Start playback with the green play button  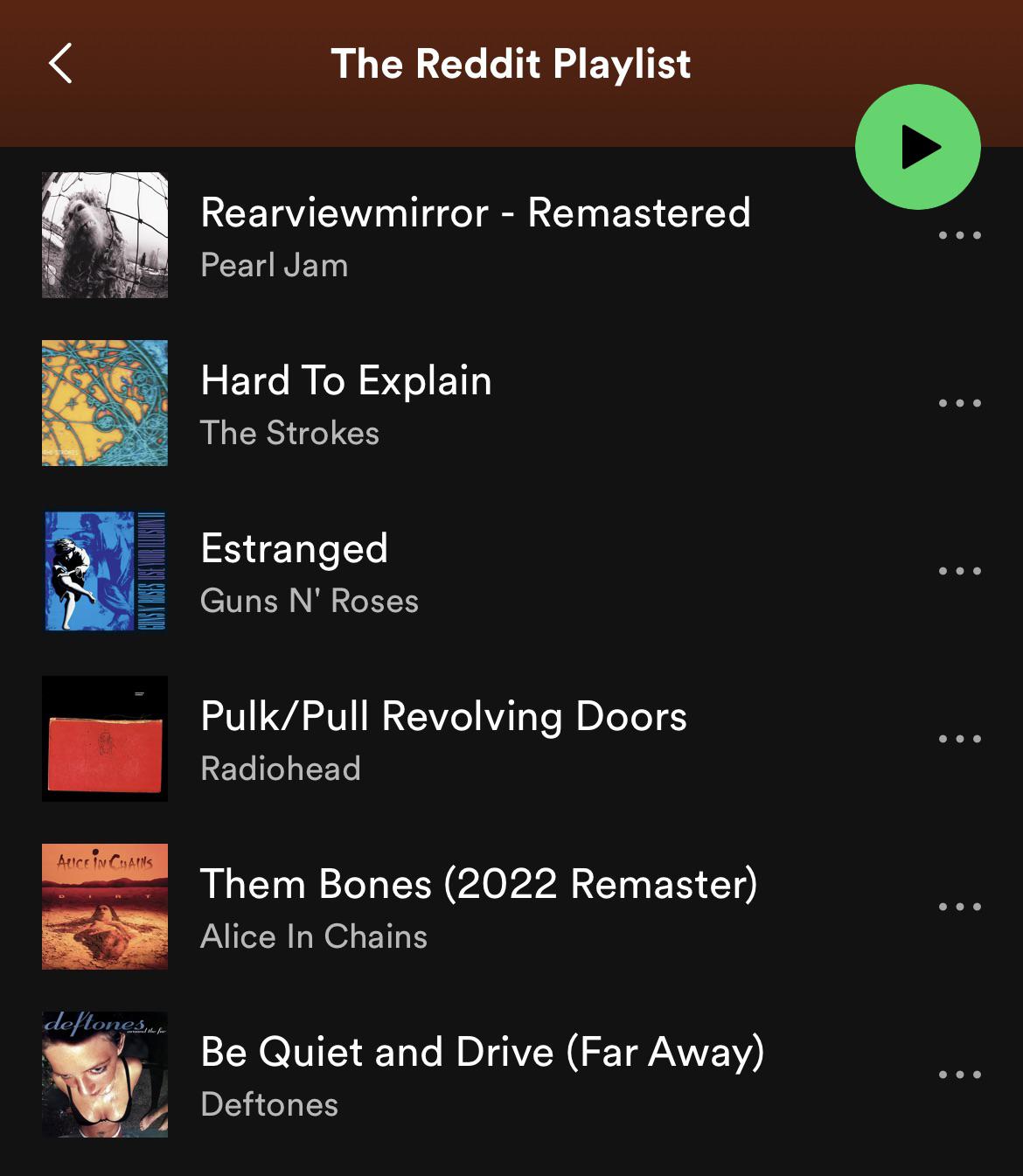[x=917, y=147]
